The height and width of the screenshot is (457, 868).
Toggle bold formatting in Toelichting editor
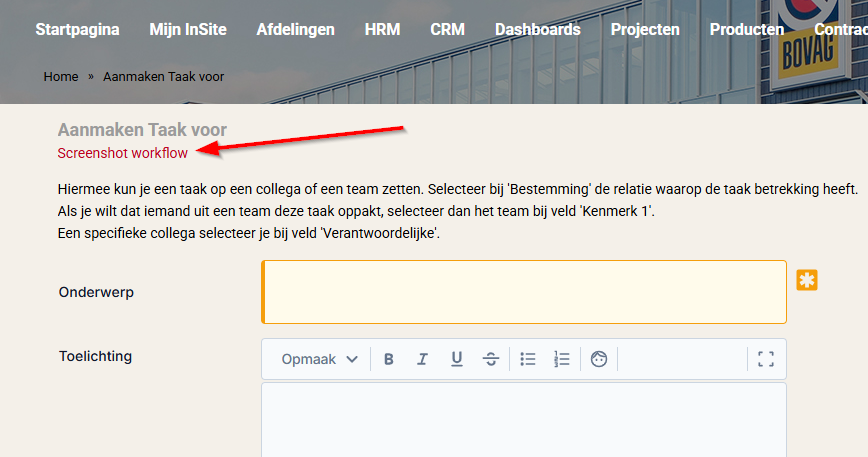pos(389,360)
